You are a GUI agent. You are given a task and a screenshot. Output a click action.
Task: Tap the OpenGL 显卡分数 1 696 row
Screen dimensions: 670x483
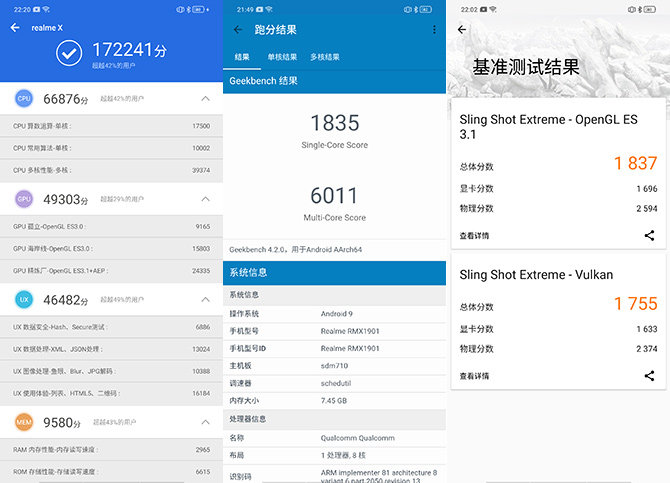tap(558, 189)
